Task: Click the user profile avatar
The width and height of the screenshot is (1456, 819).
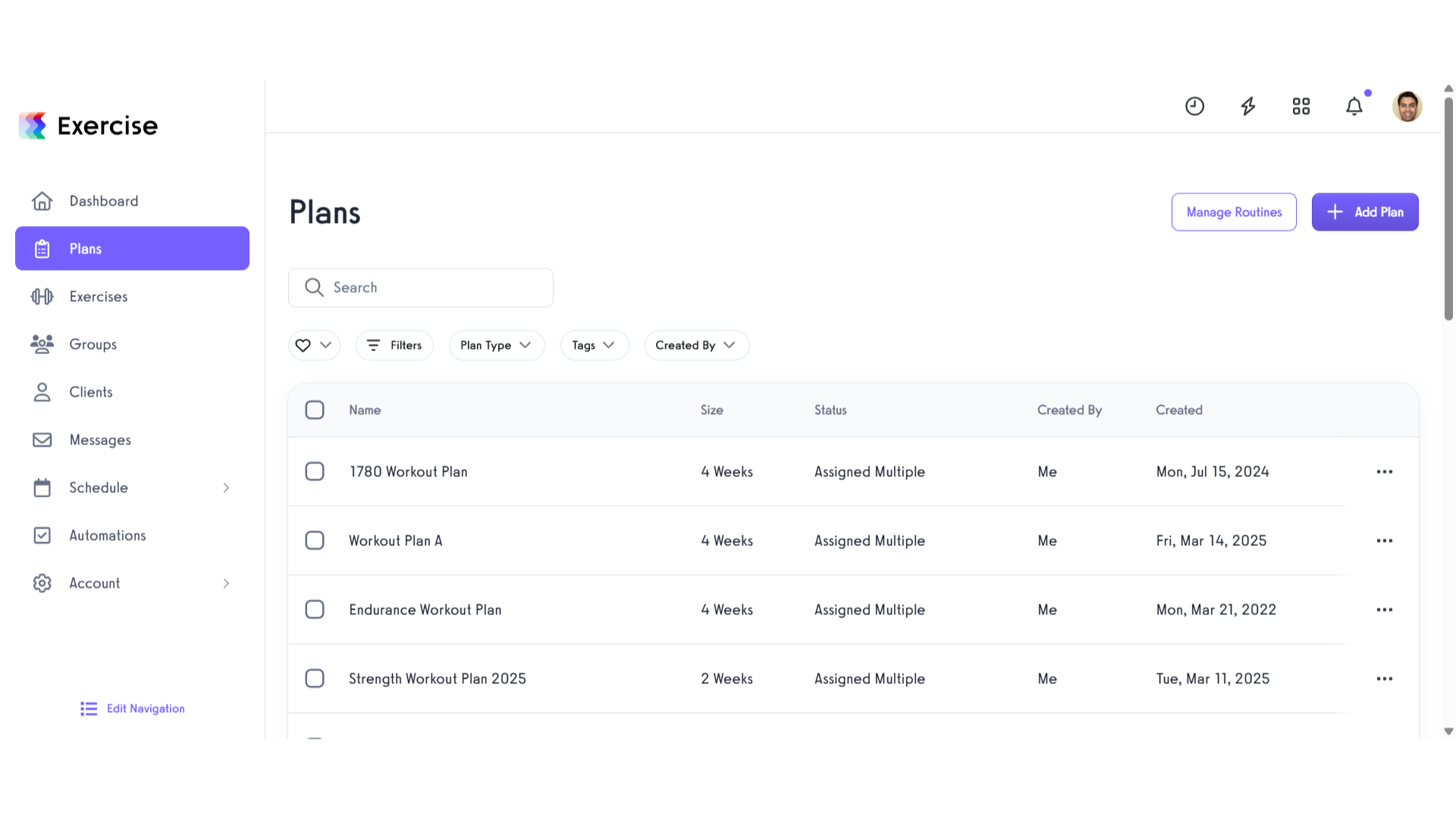Action: point(1407,106)
